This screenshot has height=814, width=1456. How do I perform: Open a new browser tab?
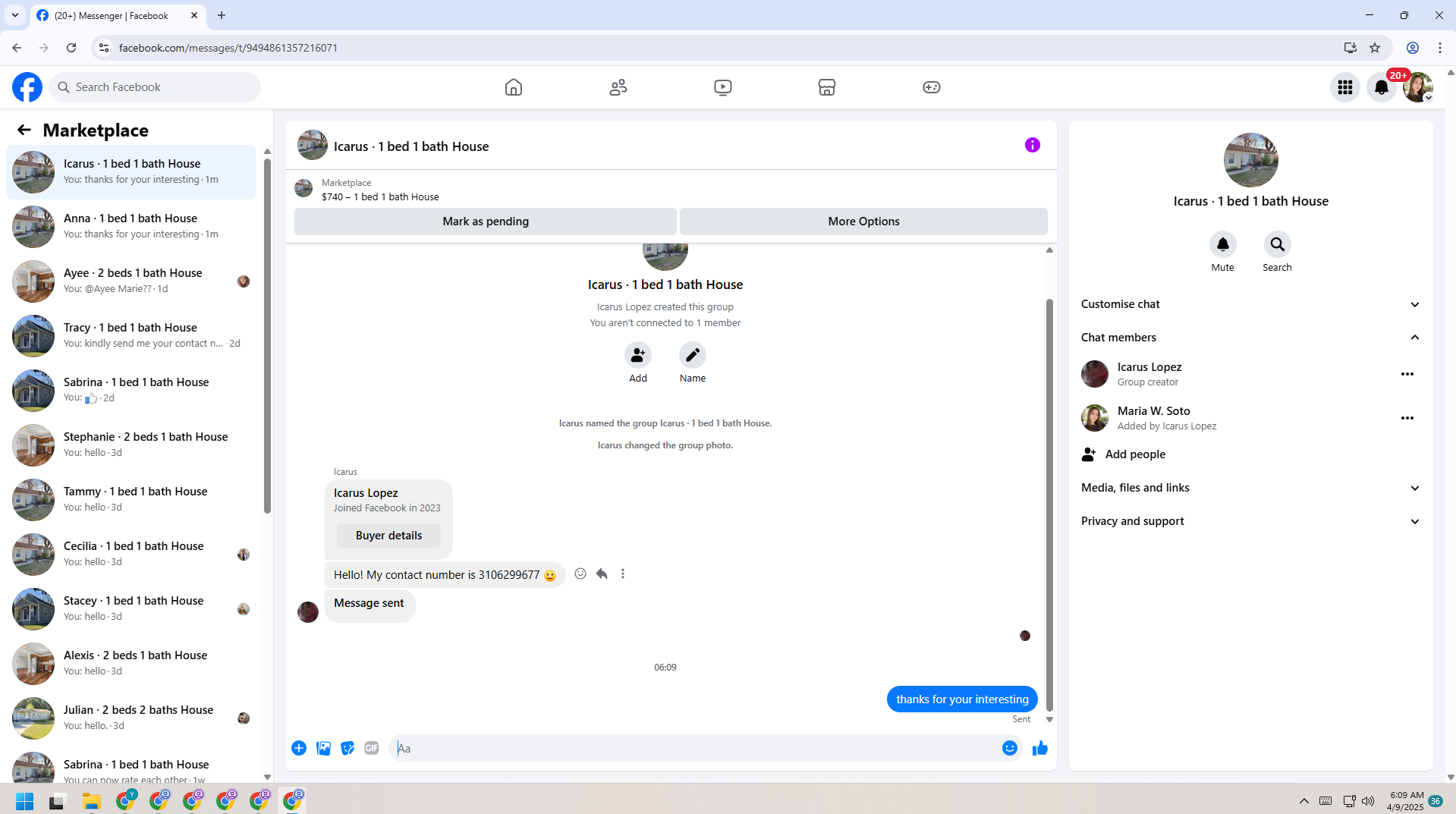222,15
